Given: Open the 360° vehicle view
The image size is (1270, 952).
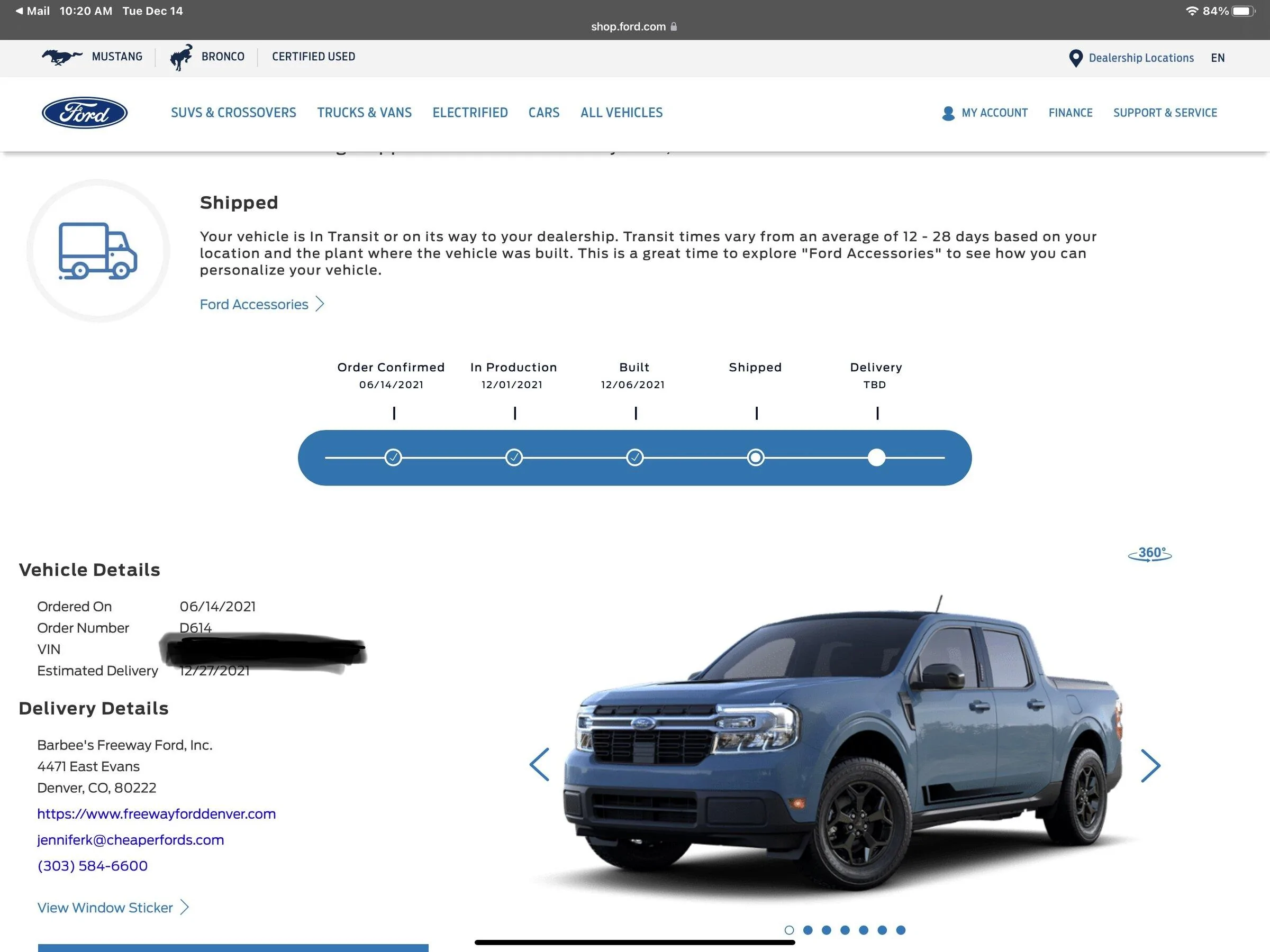Looking at the screenshot, I should (x=1150, y=554).
